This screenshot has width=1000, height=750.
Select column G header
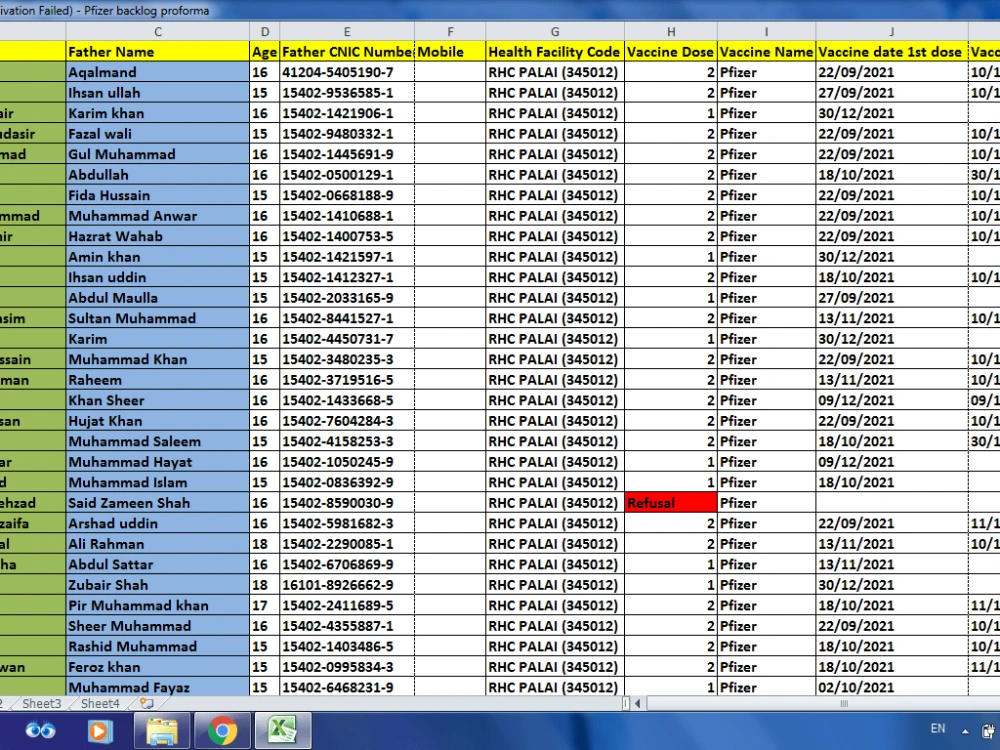[555, 31]
